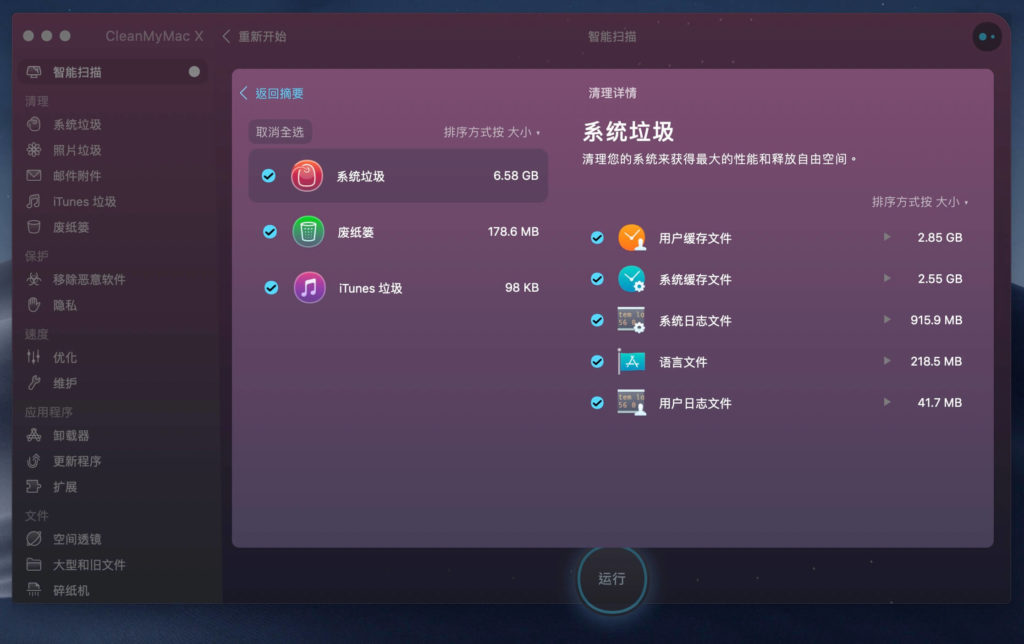This screenshot has height=644, width=1024.
Task: Click the Space Lens (空间透镜) icon
Action: [34, 538]
